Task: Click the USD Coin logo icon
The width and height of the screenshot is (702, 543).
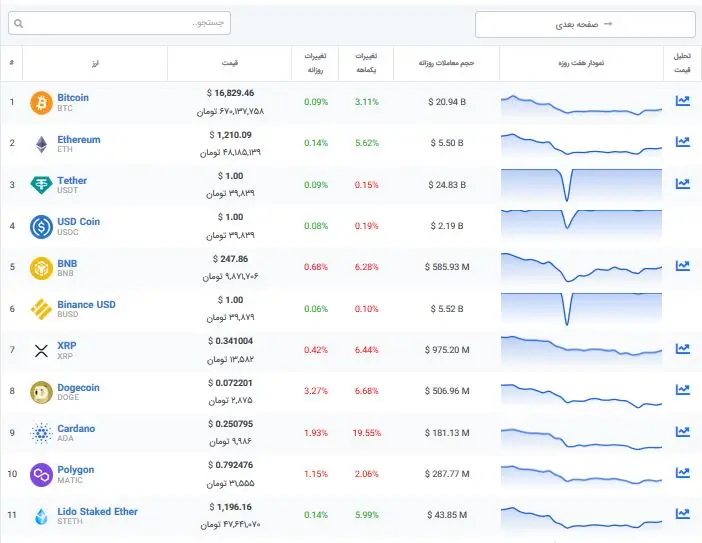Action: coord(41,226)
